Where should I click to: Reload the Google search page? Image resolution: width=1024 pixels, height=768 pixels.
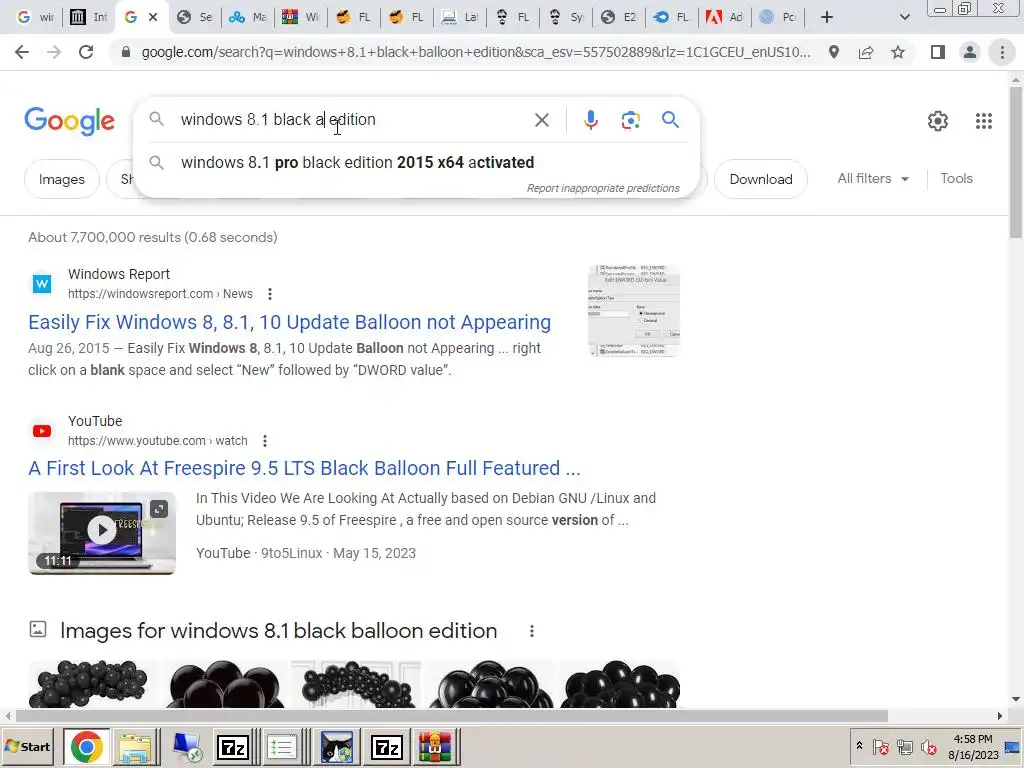[x=86, y=52]
